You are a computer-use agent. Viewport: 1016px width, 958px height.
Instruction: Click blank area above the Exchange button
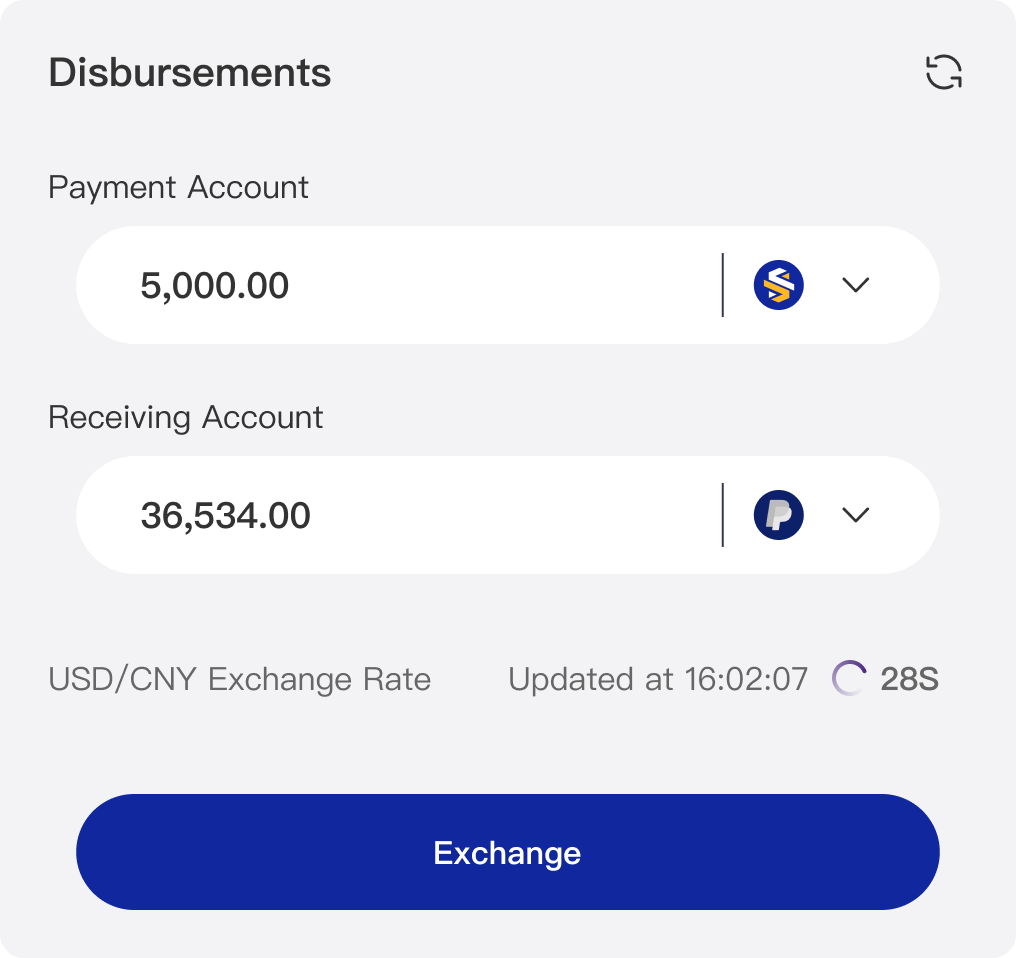tap(508, 745)
